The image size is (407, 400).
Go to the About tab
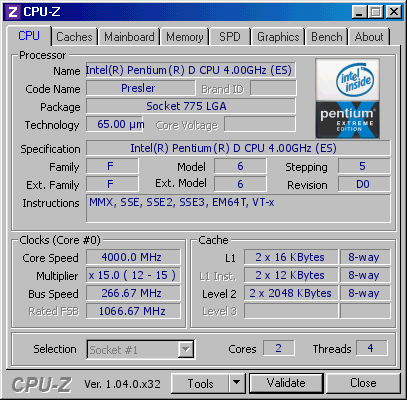coord(369,37)
